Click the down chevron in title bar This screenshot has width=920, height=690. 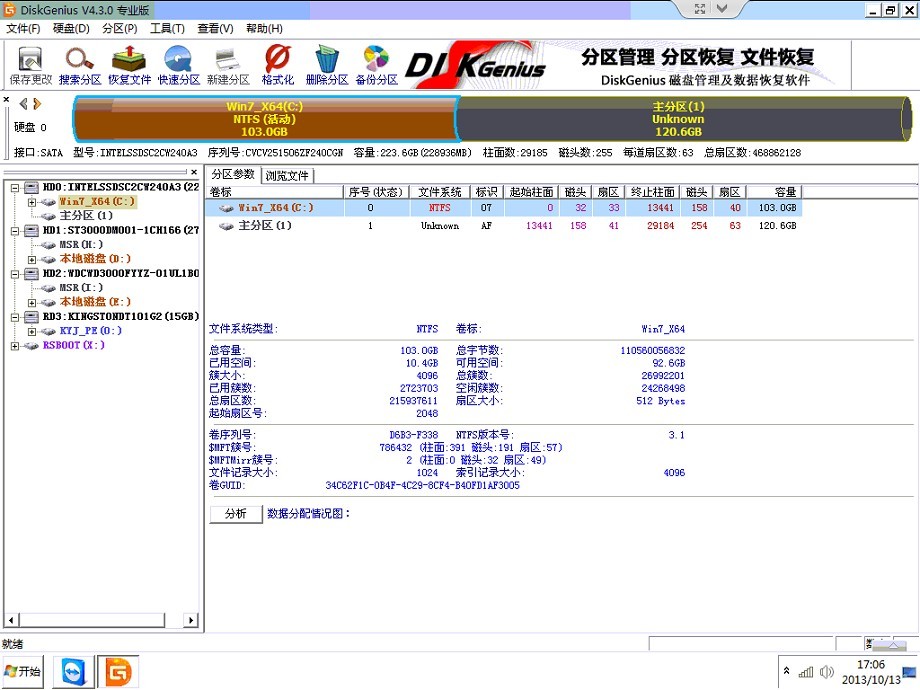(x=722, y=9)
